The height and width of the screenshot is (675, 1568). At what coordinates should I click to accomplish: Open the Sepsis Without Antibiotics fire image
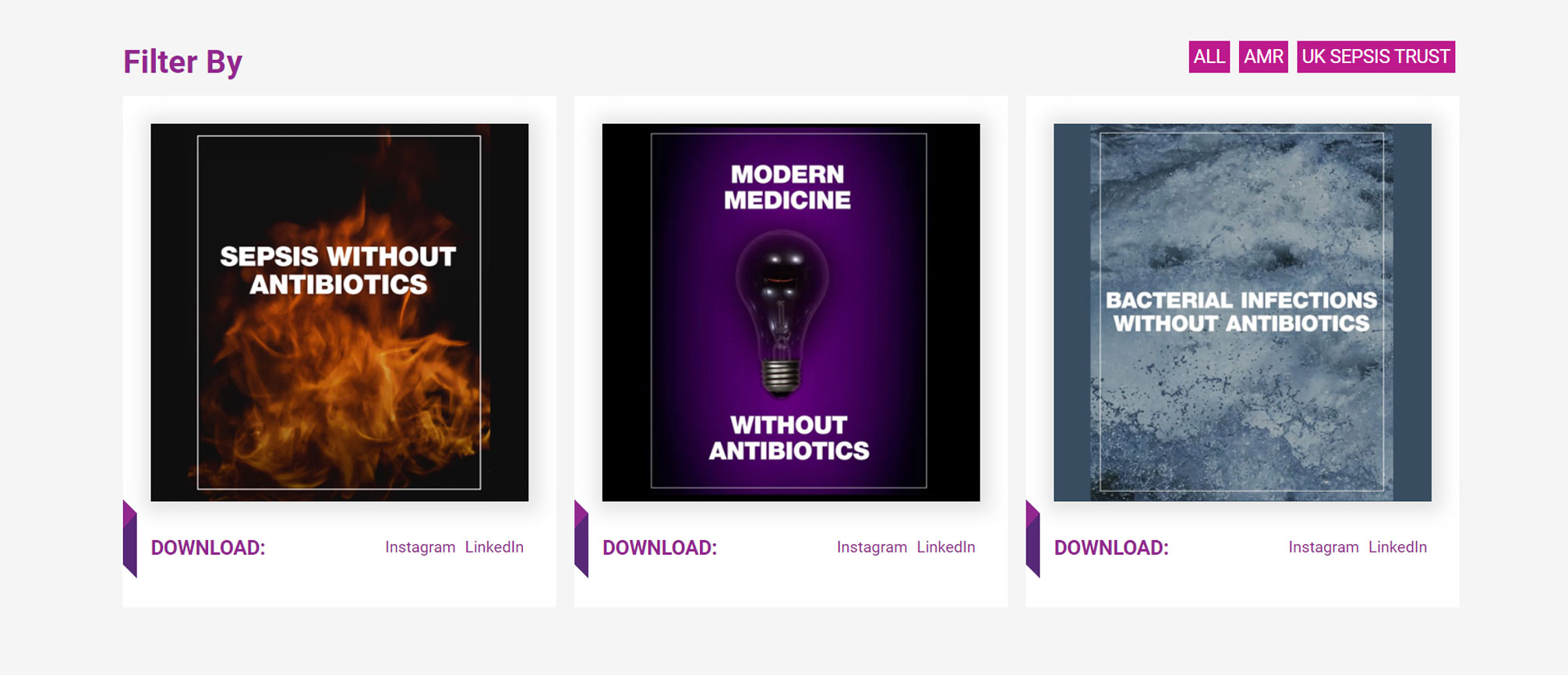pos(339,312)
